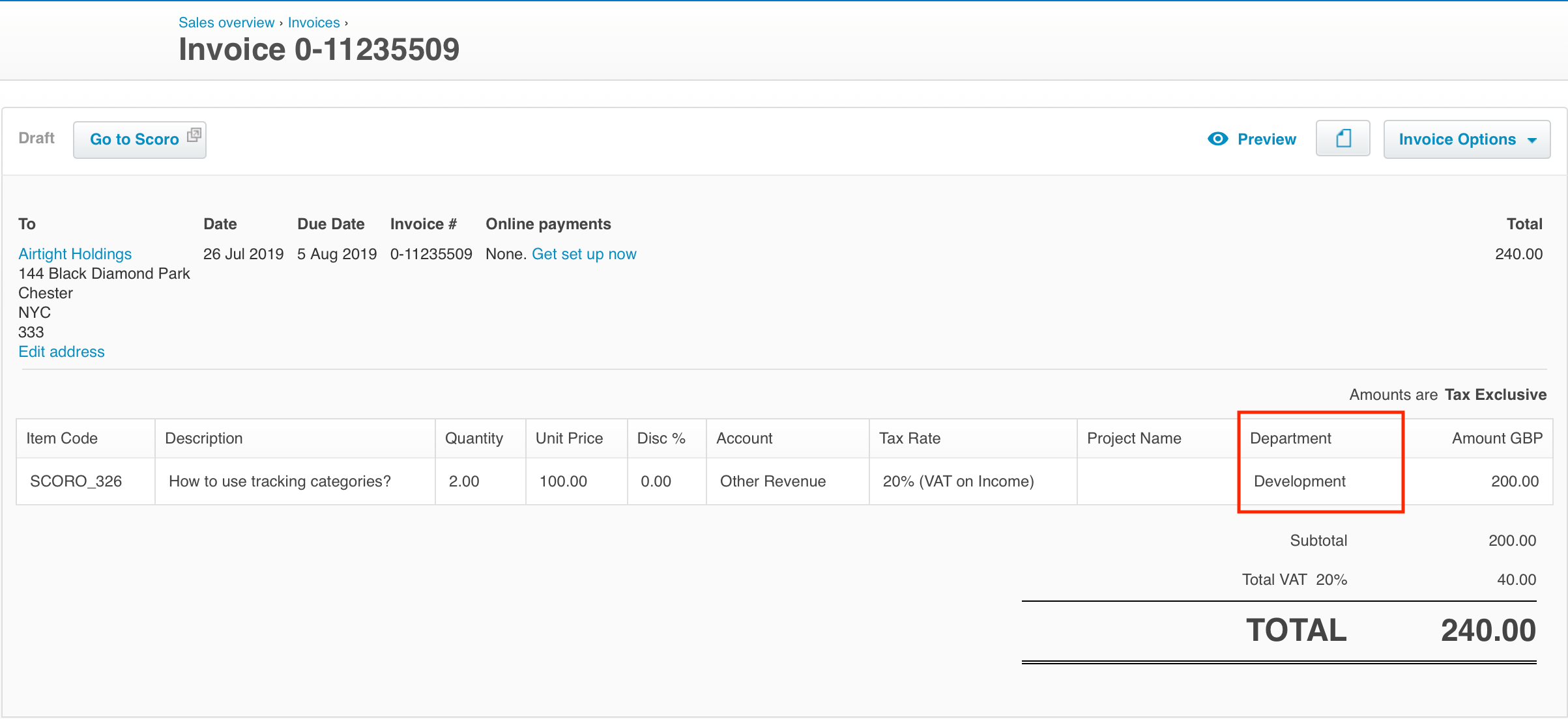Click the Subtotal amount 200.00

coord(1512,541)
